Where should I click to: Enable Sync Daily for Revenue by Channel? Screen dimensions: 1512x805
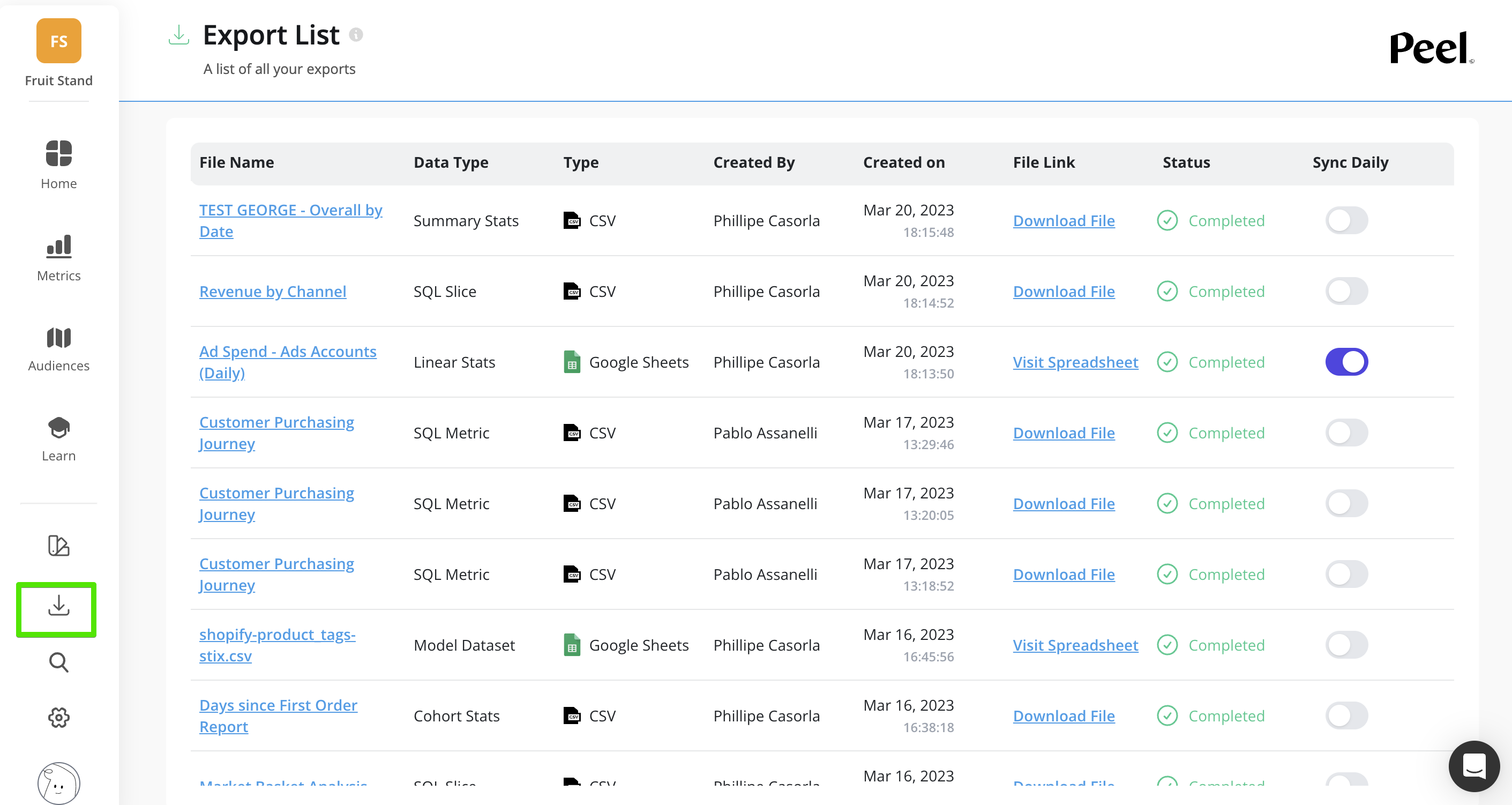tap(1346, 292)
